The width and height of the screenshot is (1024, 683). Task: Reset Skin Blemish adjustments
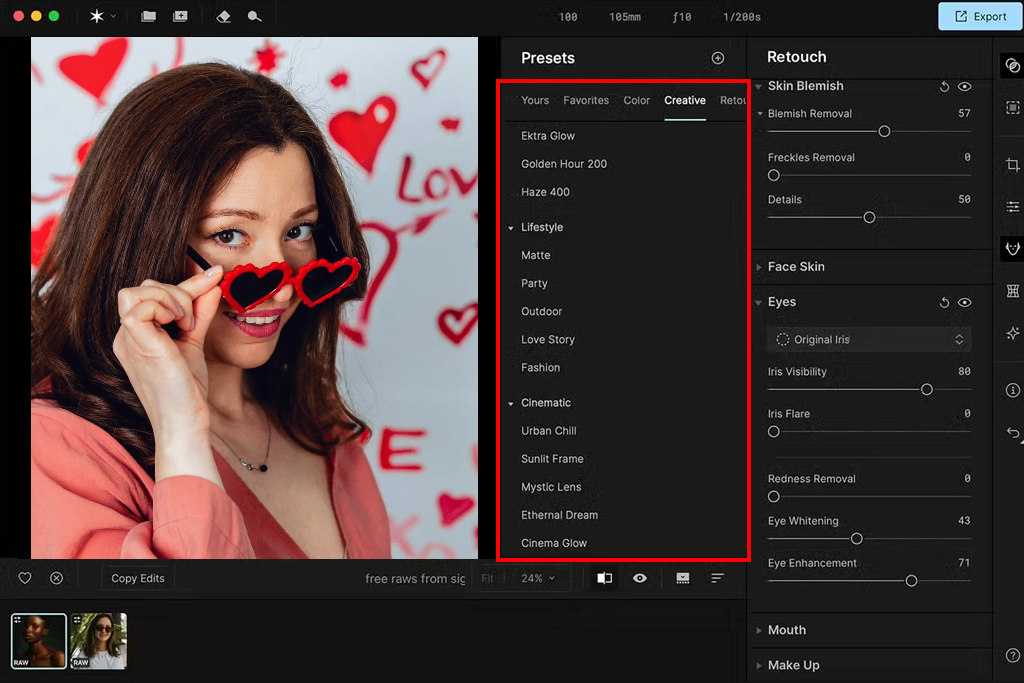tap(944, 86)
